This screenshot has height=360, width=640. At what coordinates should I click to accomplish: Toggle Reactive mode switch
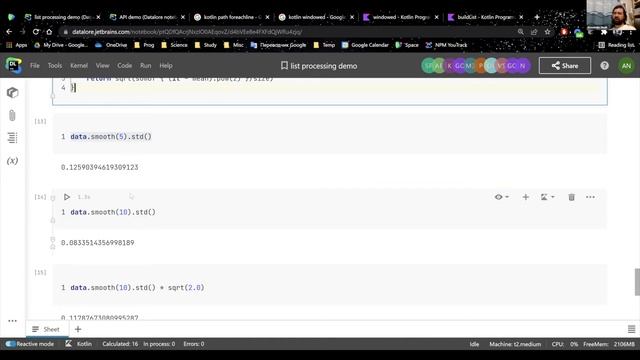pos(10,344)
